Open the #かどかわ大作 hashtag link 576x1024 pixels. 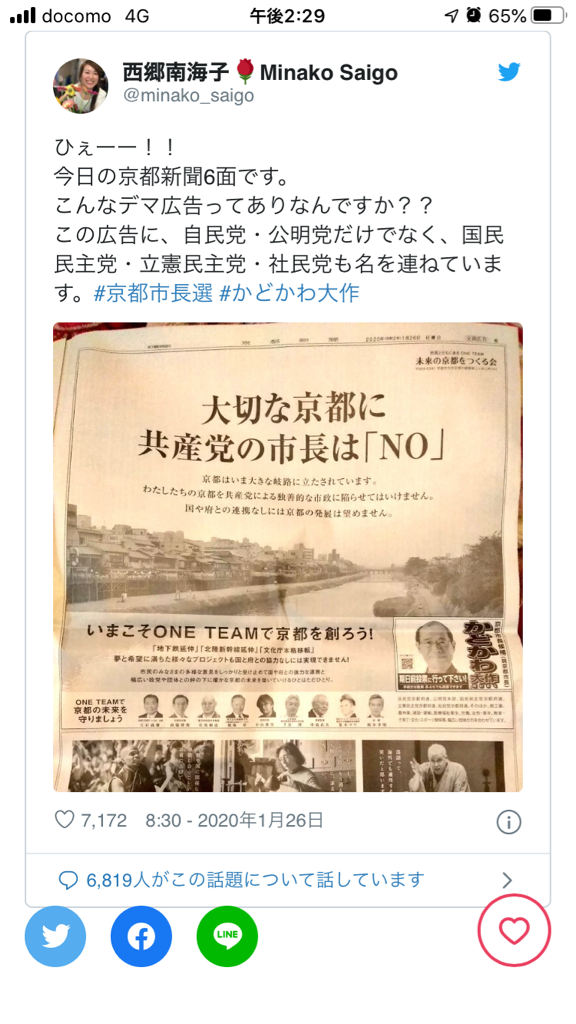[289, 293]
